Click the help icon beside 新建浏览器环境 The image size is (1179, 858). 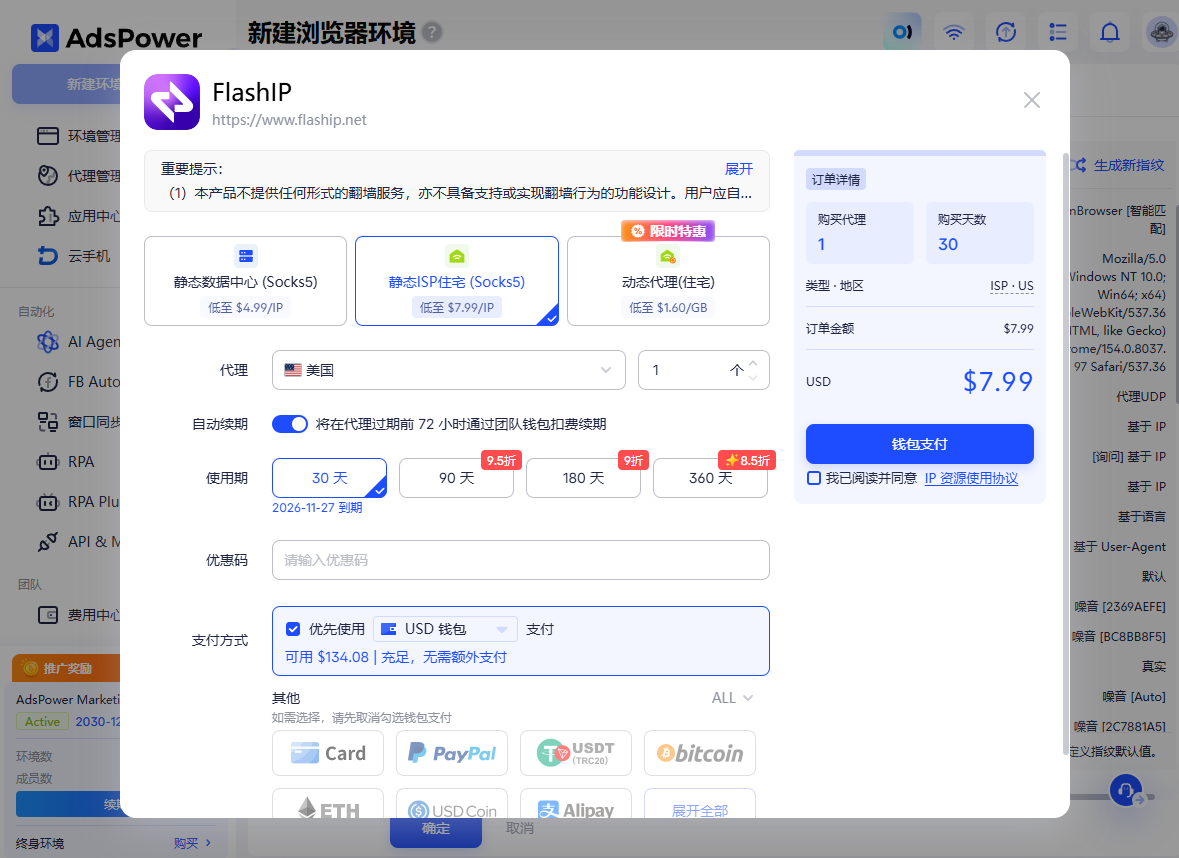(x=432, y=32)
